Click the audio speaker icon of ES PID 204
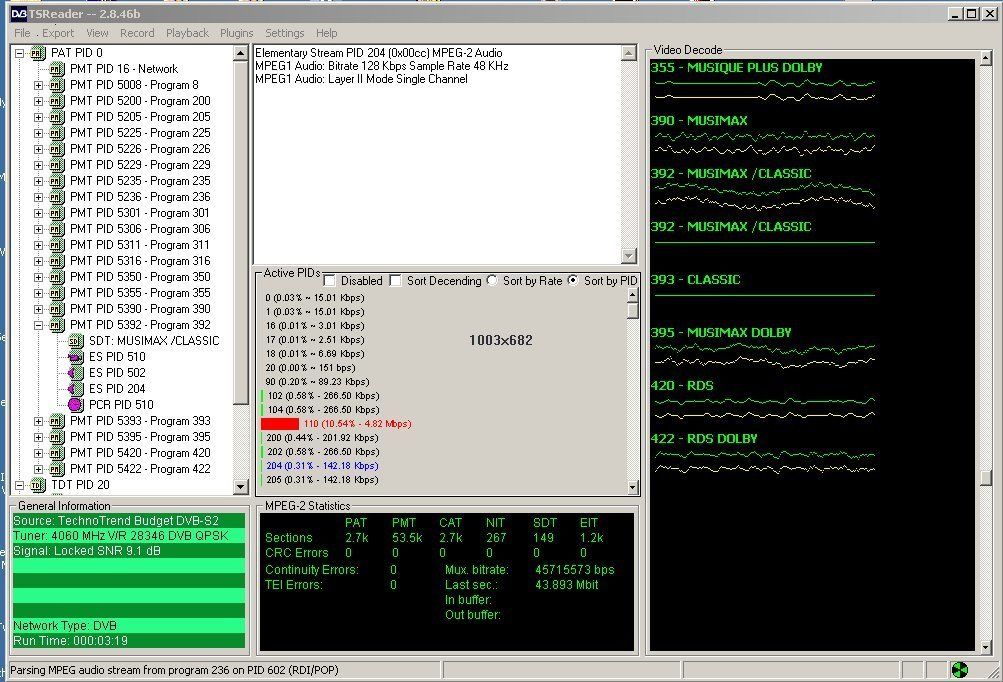1003x682 pixels. [75, 389]
